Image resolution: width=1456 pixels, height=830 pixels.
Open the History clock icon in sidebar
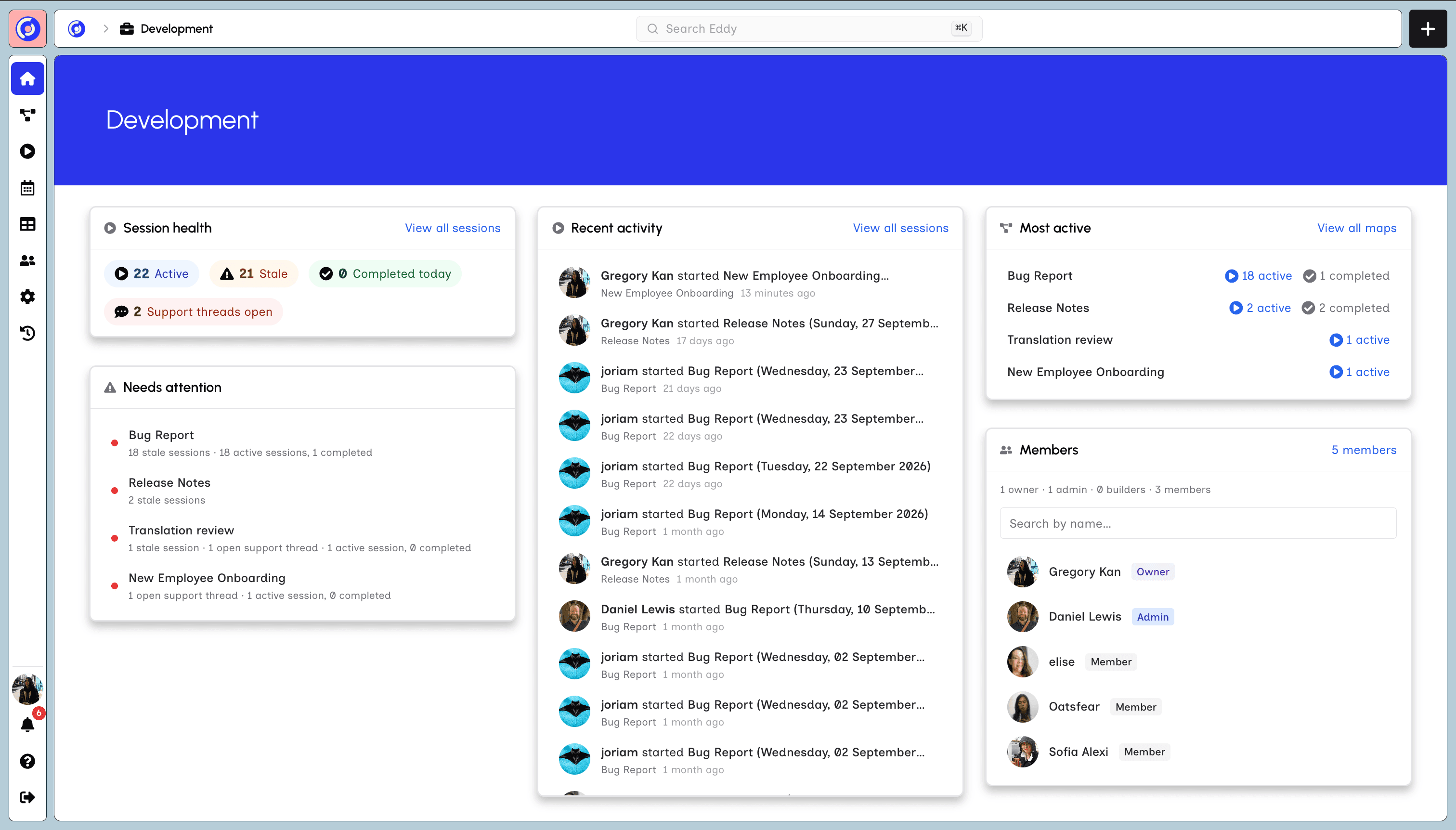[27, 333]
